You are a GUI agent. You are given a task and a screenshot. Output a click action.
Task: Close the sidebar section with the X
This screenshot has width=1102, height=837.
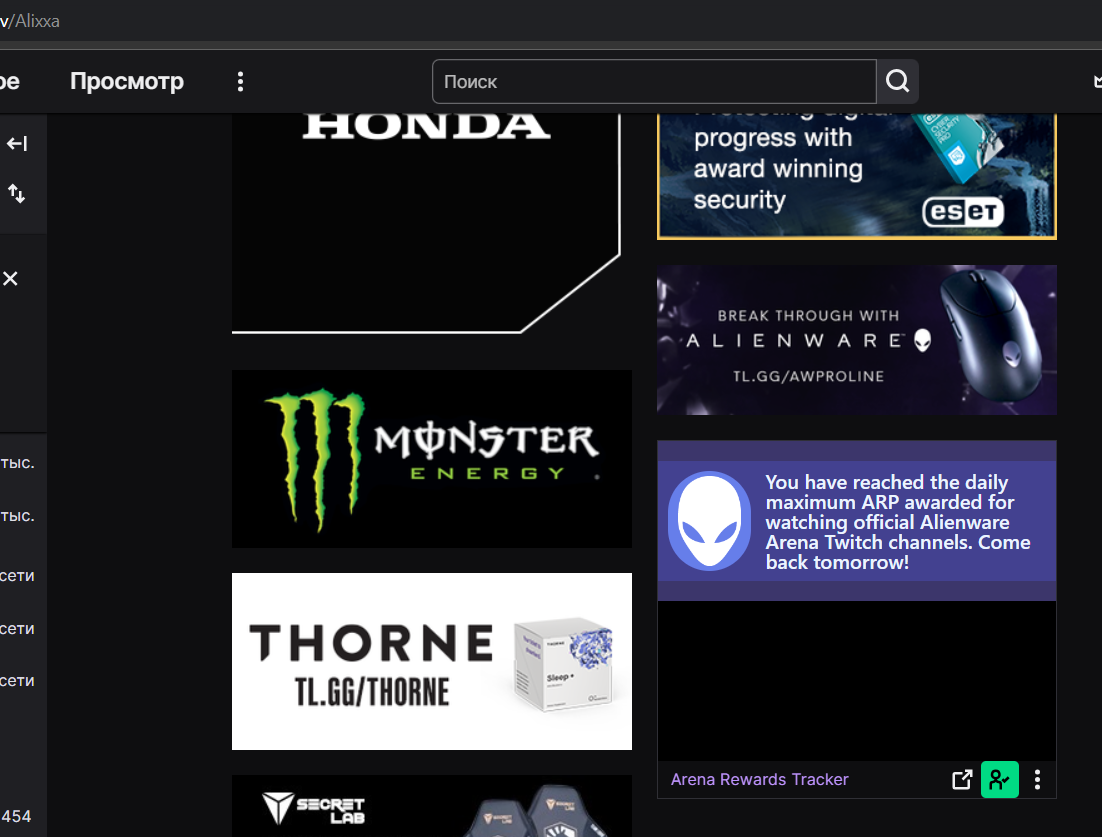click(x=11, y=279)
